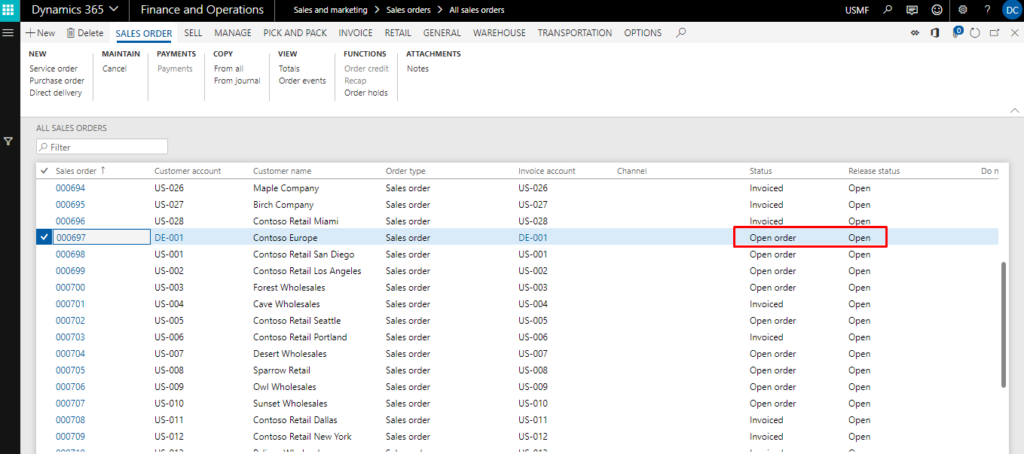This screenshot has width=1024, height=454.
Task: Open sales order 000694 link
Action: tap(71, 188)
